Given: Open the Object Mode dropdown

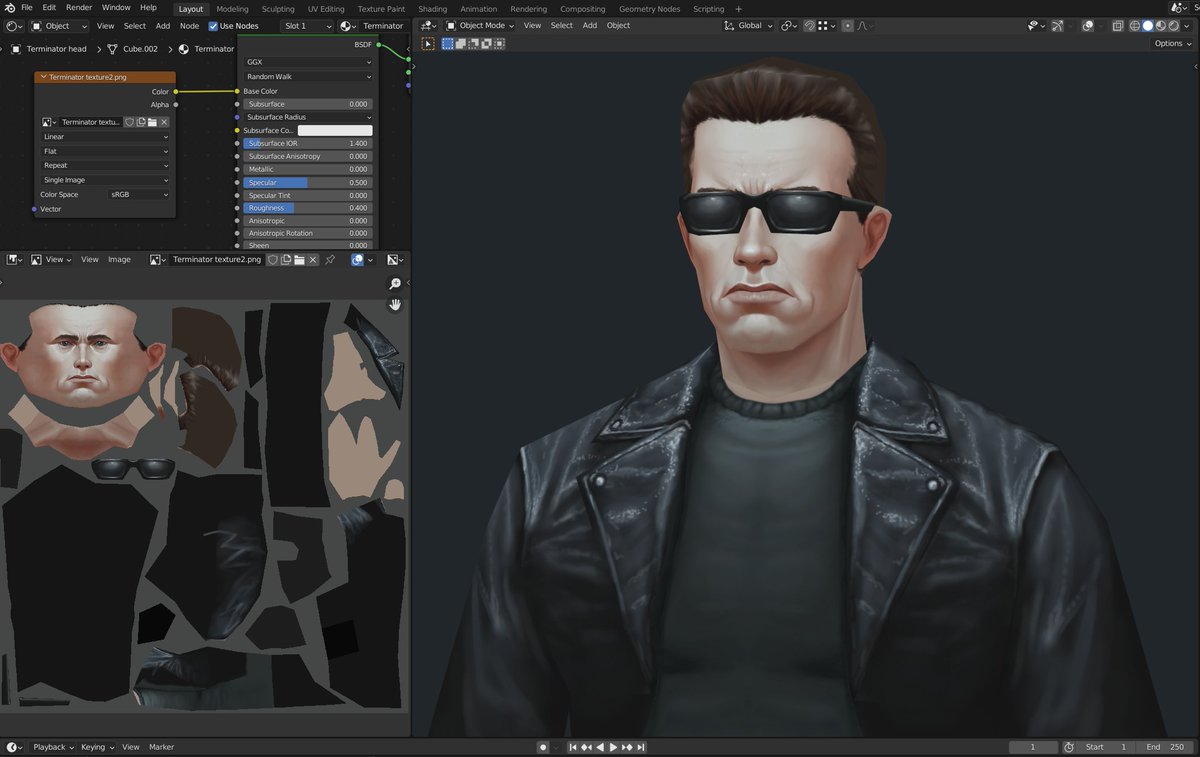Looking at the screenshot, I should pos(480,26).
